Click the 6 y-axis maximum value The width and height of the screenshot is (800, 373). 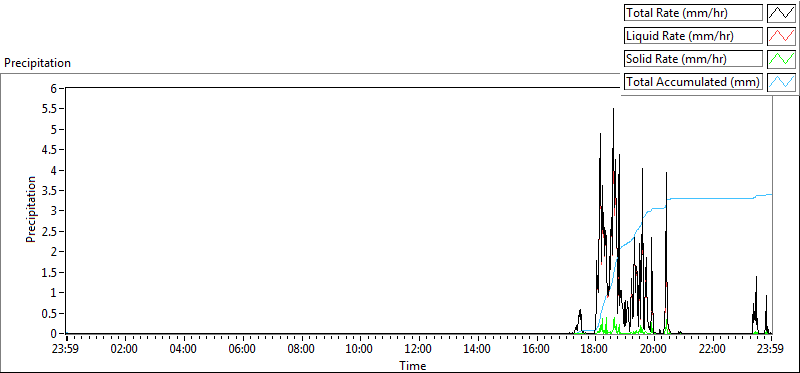pos(53,88)
